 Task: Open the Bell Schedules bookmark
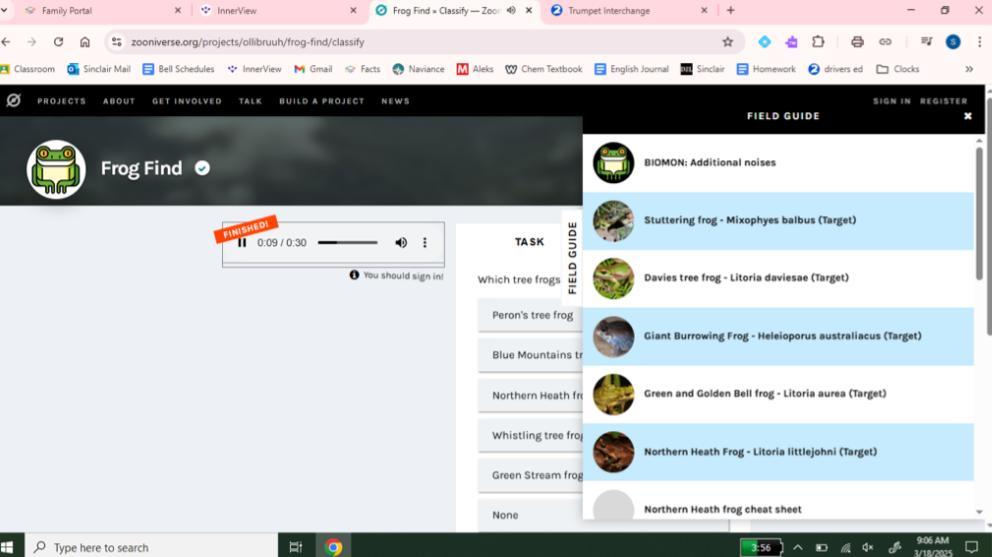[x=178, y=69]
